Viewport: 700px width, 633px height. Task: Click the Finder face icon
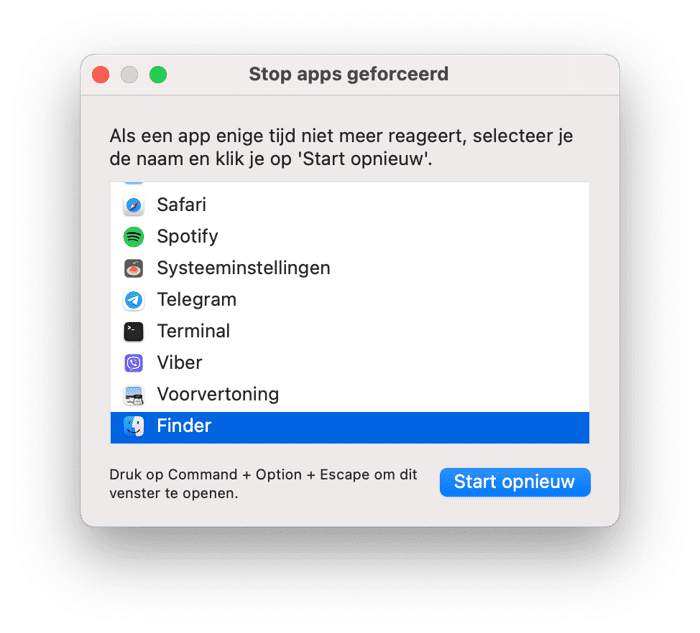click(133, 426)
